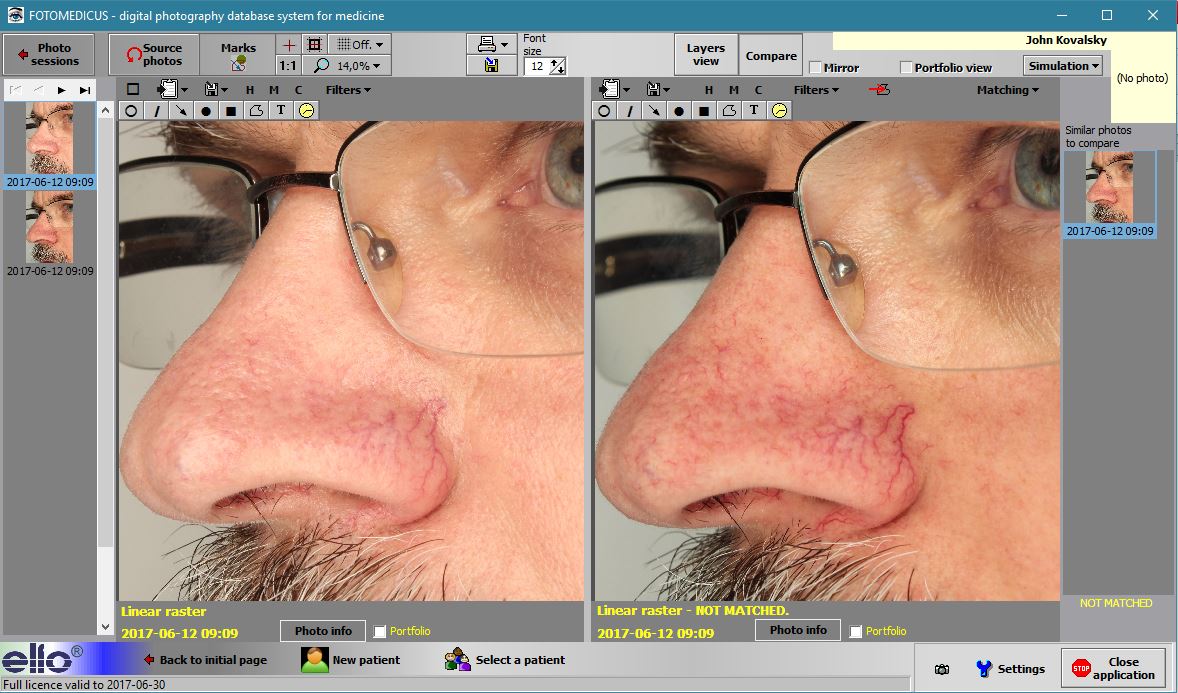
Task: Go to next photo session arrow
Action: [62, 90]
